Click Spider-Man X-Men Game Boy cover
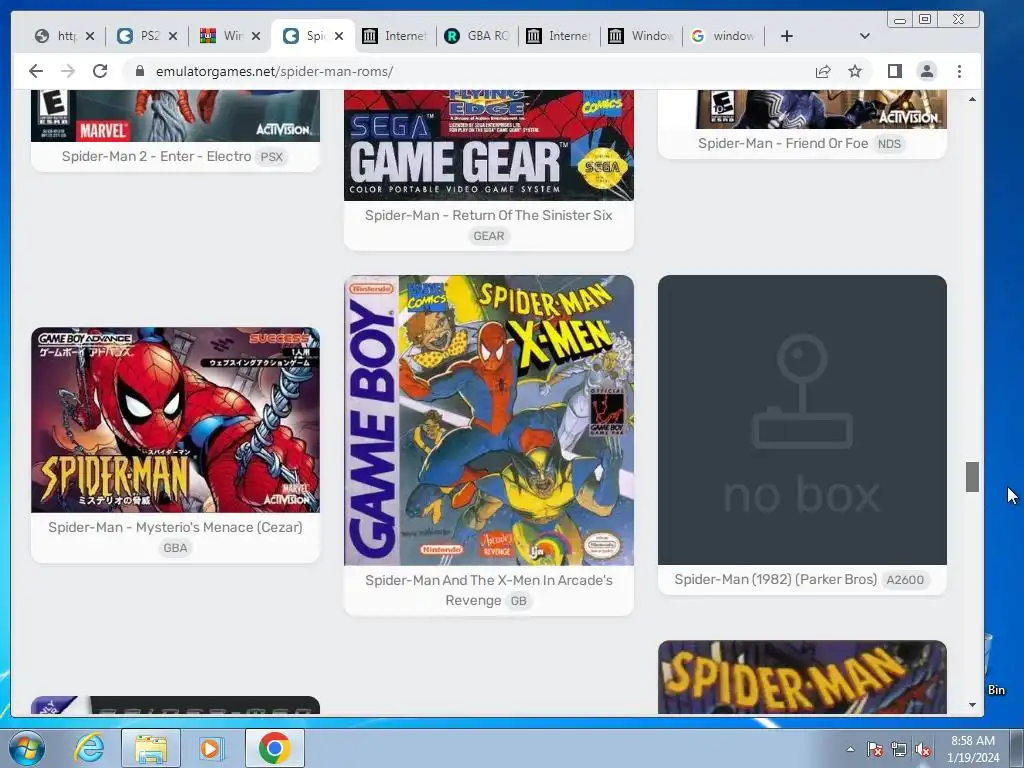Image resolution: width=1024 pixels, height=768 pixels. [x=488, y=420]
